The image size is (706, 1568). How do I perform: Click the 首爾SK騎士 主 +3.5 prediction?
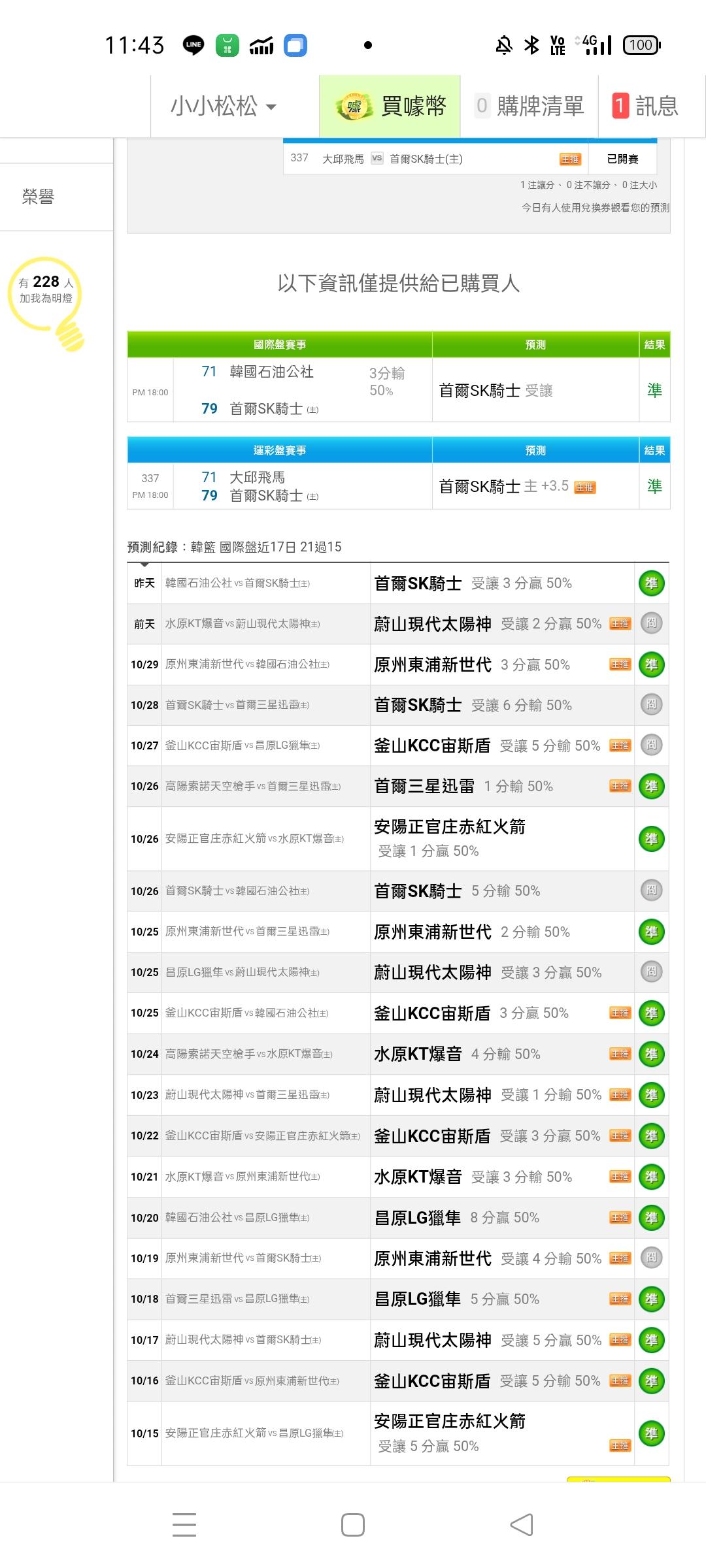point(535,486)
